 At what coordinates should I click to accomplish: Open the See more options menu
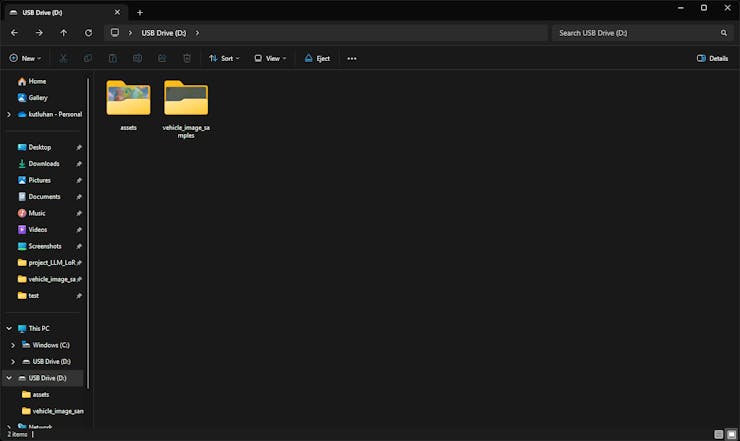(x=352, y=59)
